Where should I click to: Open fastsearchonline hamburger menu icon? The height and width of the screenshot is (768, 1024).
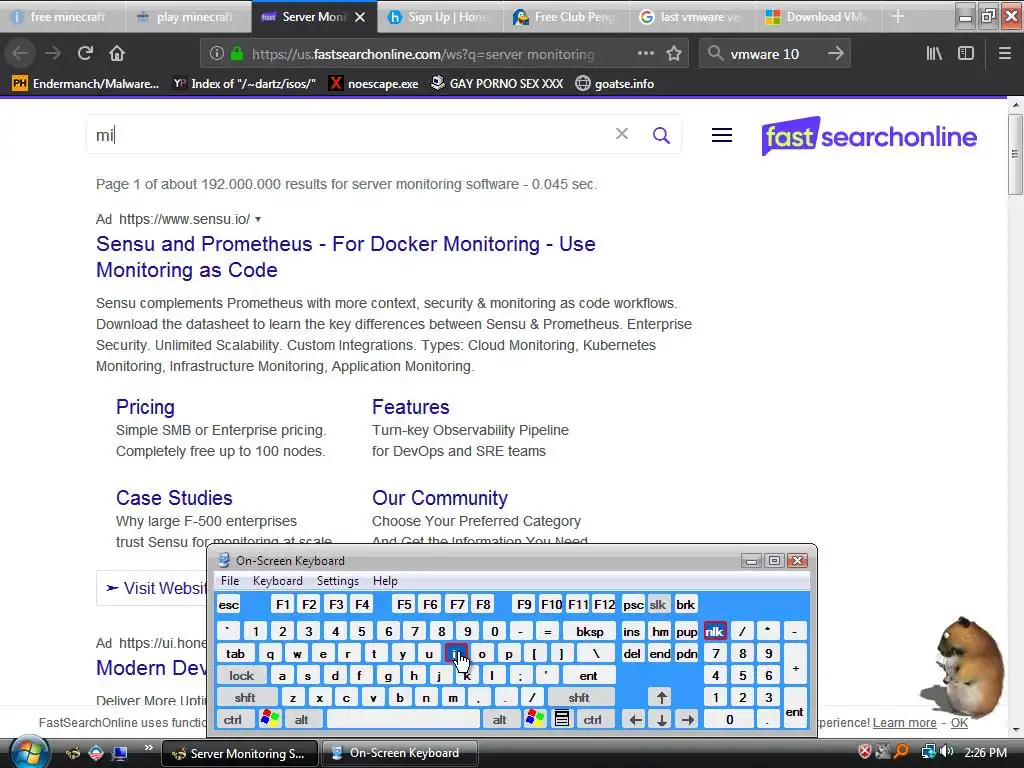tap(722, 135)
